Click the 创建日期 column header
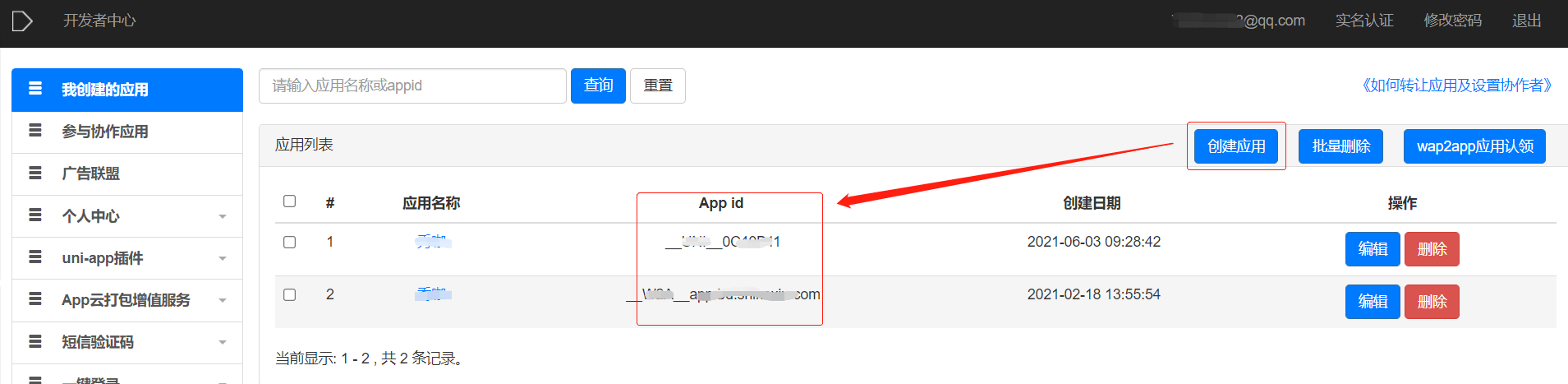 click(x=1092, y=203)
